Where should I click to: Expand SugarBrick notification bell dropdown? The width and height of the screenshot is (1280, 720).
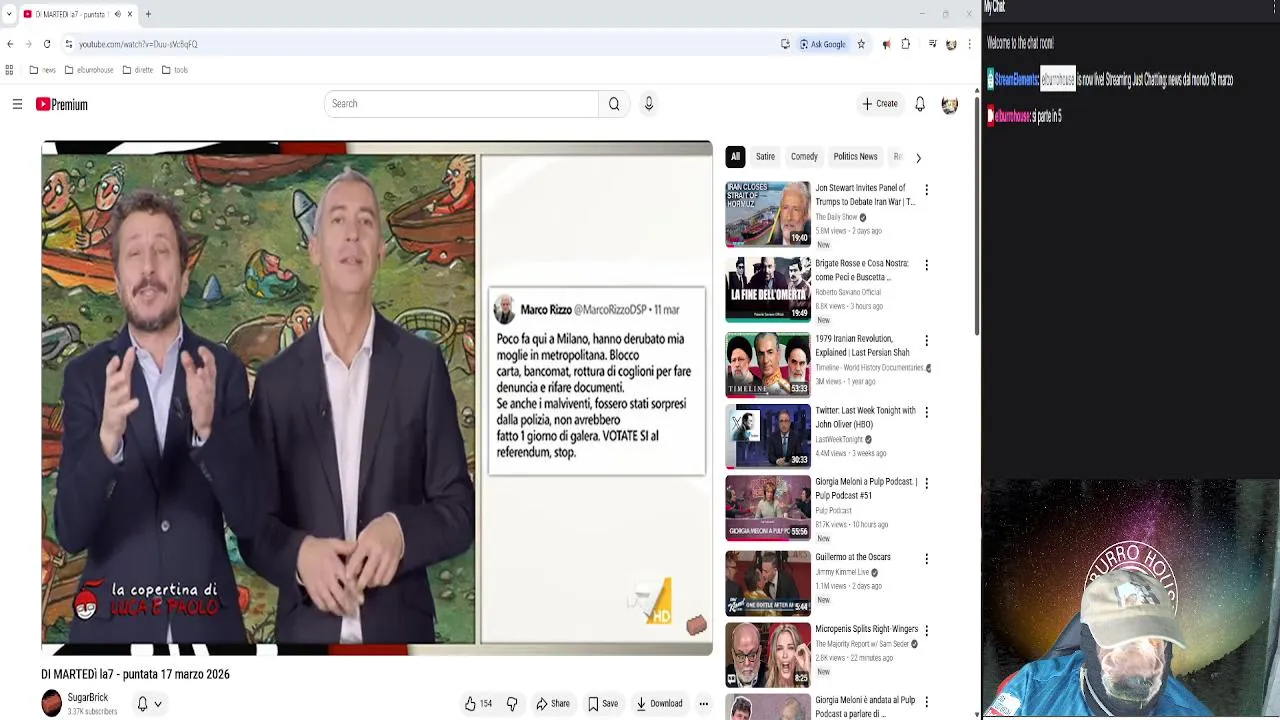tap(149, 704)
